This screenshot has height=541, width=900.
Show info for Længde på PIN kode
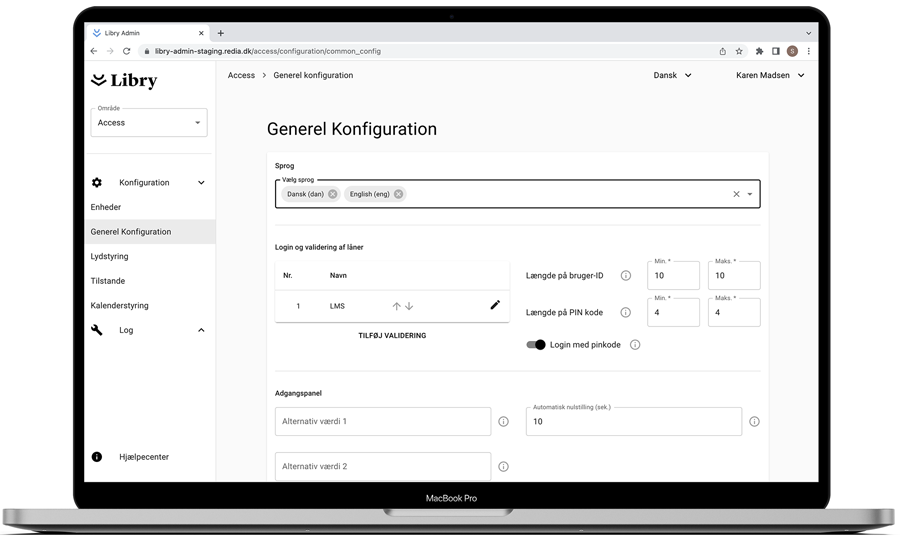coord(626,313)
